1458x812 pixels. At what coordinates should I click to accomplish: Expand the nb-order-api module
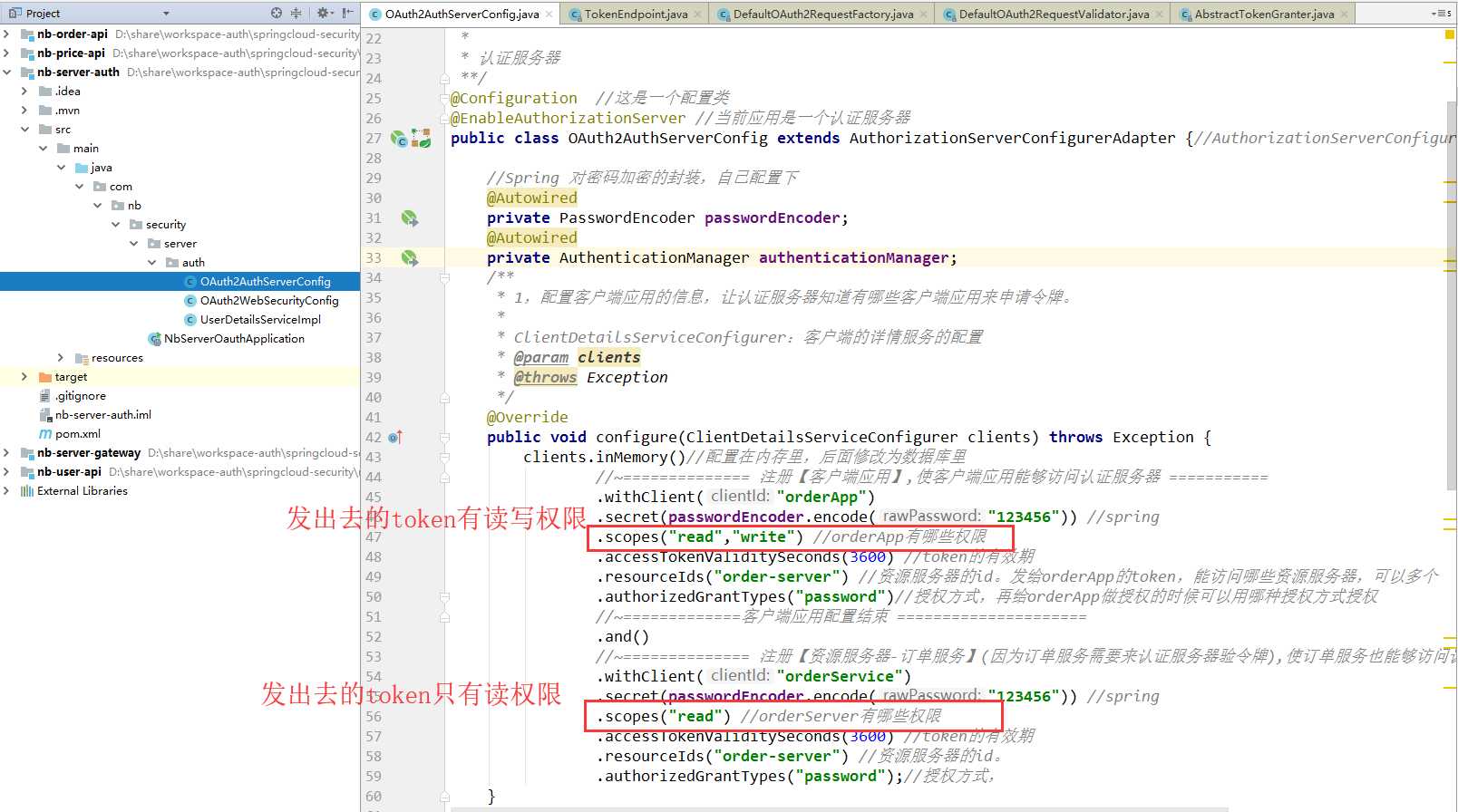(x=7, y=34)
